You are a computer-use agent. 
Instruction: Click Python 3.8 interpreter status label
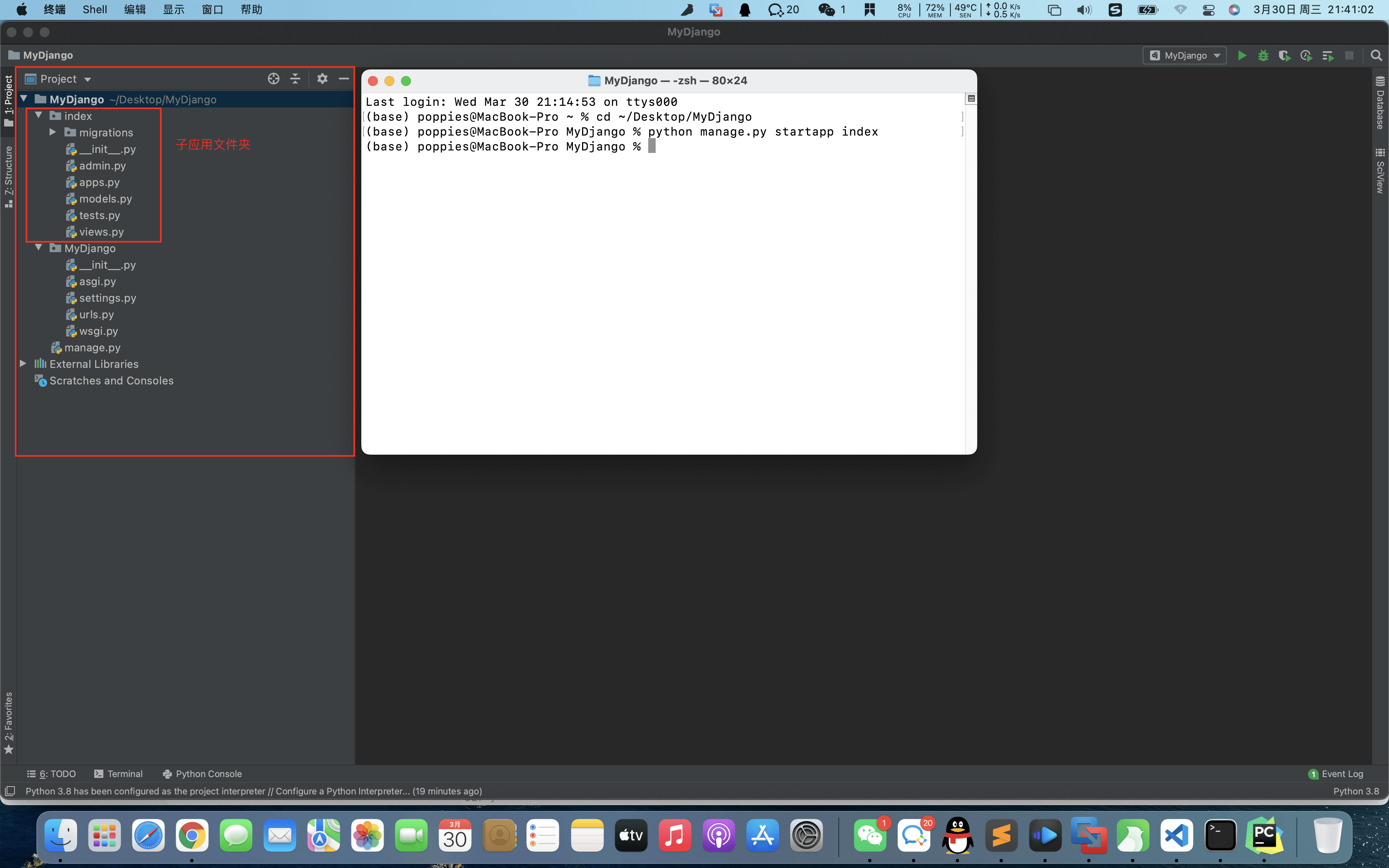(x=1356, y=791)
